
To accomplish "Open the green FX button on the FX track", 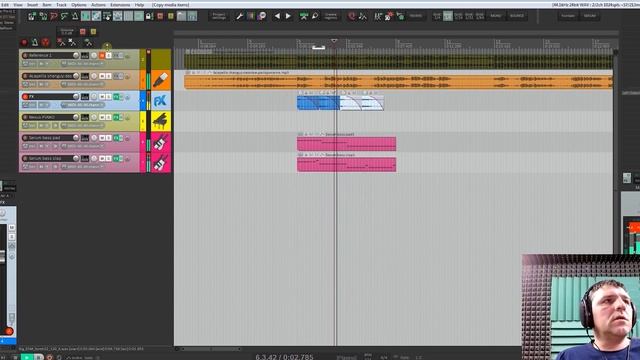I will (116, 97).
